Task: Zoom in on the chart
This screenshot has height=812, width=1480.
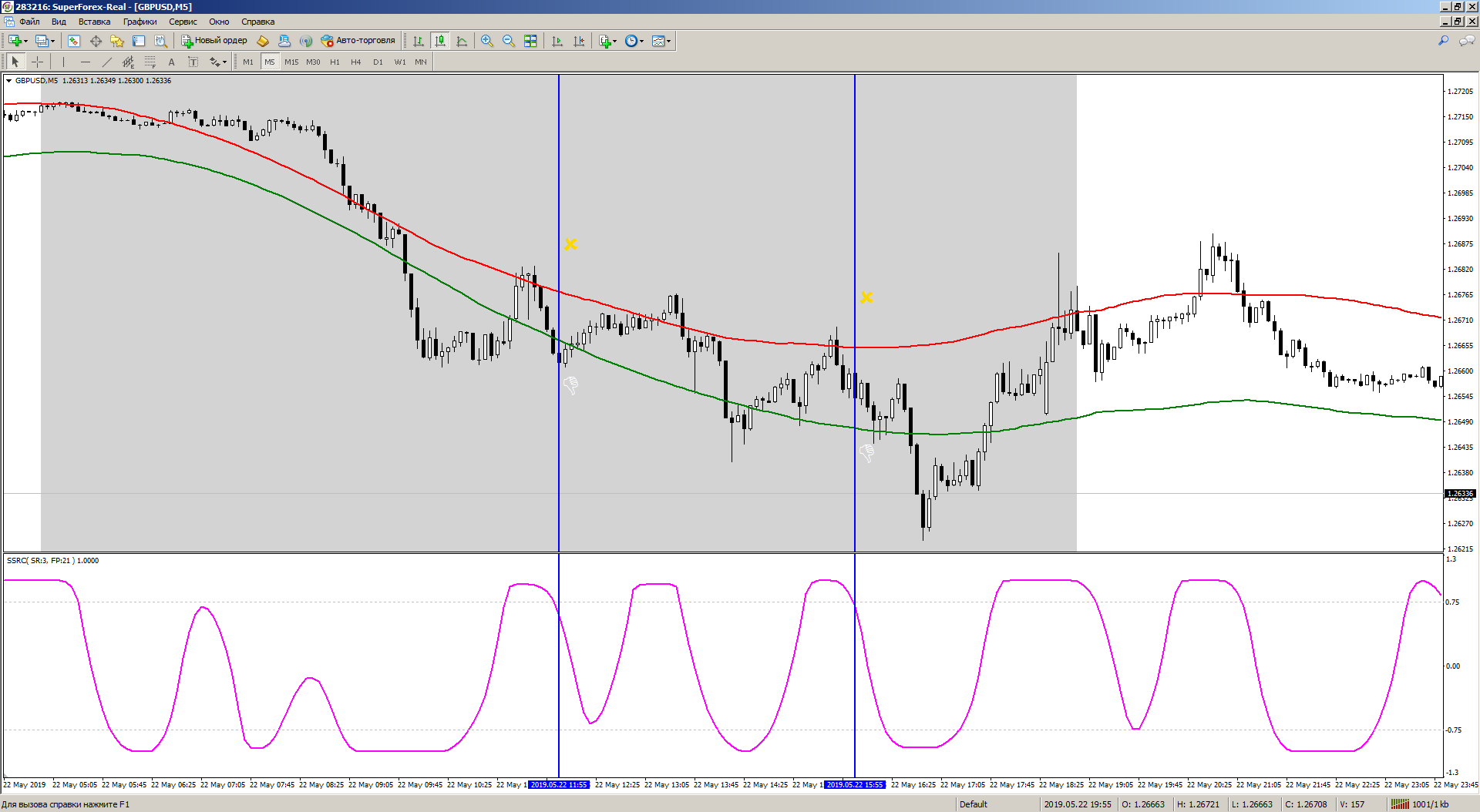Action: 487,41
